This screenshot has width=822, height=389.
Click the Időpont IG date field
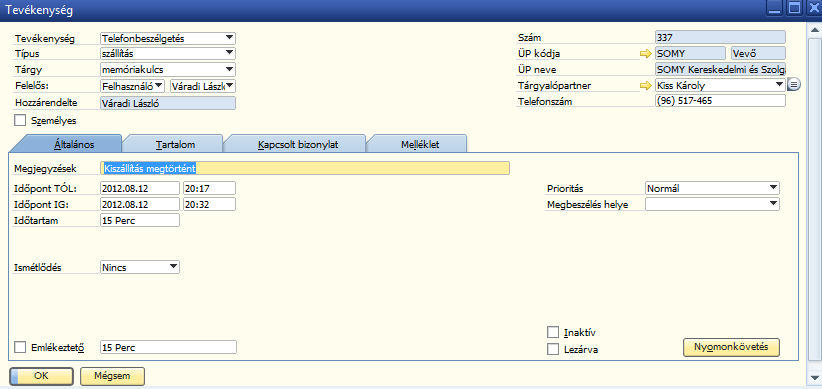(x=139, y=204)
